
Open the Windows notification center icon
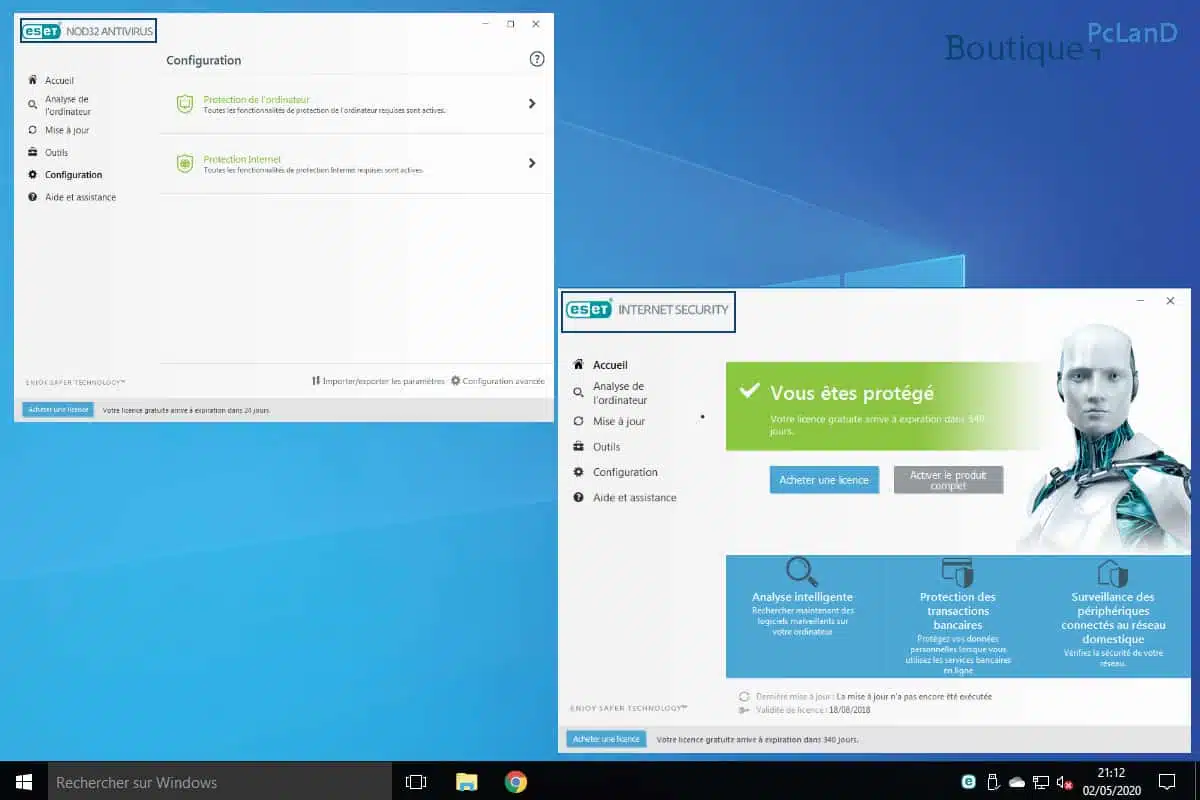coord(1167,782)
